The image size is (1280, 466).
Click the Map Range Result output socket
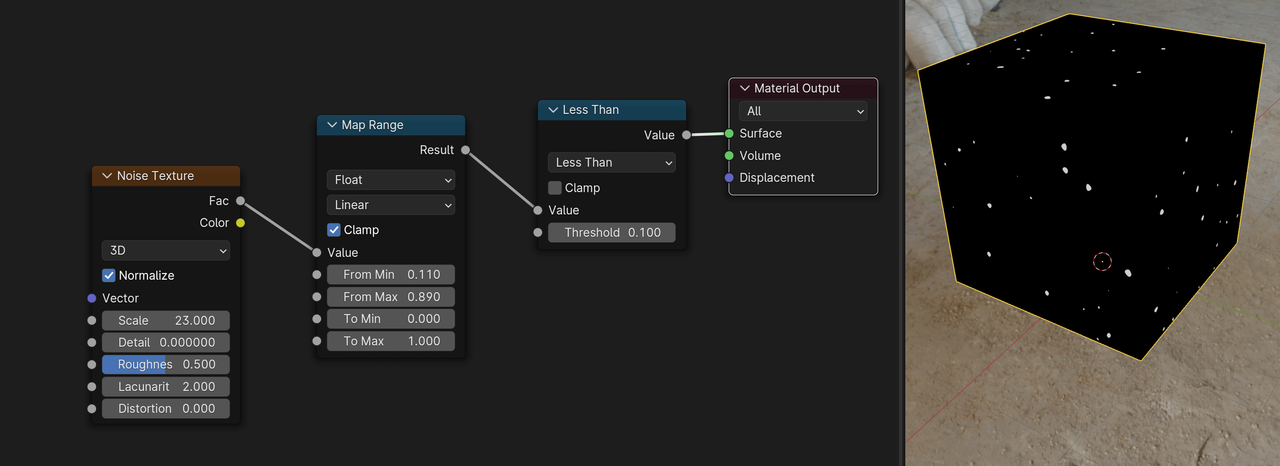pos(465,150)
